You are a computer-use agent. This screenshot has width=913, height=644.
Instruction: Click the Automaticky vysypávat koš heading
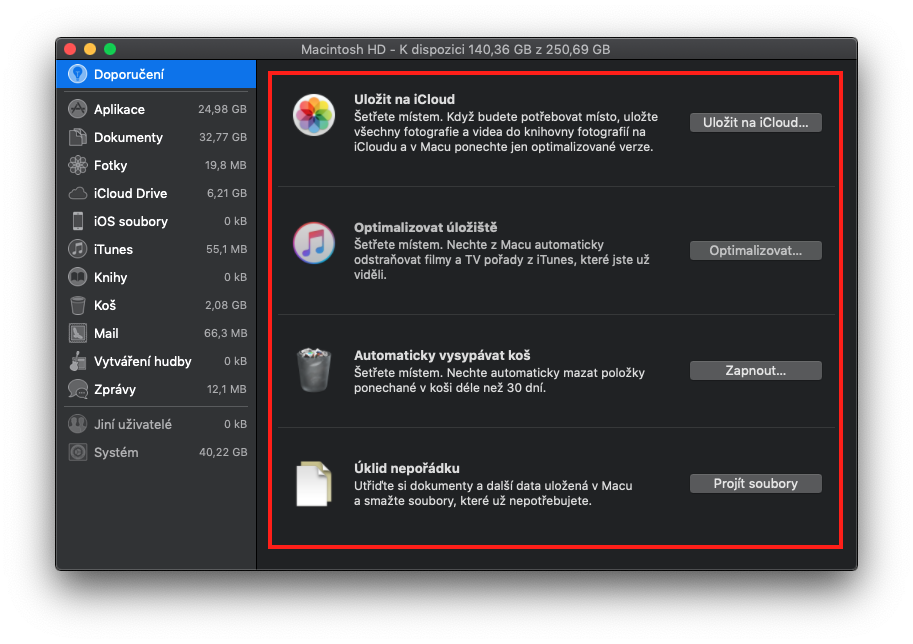442,355
